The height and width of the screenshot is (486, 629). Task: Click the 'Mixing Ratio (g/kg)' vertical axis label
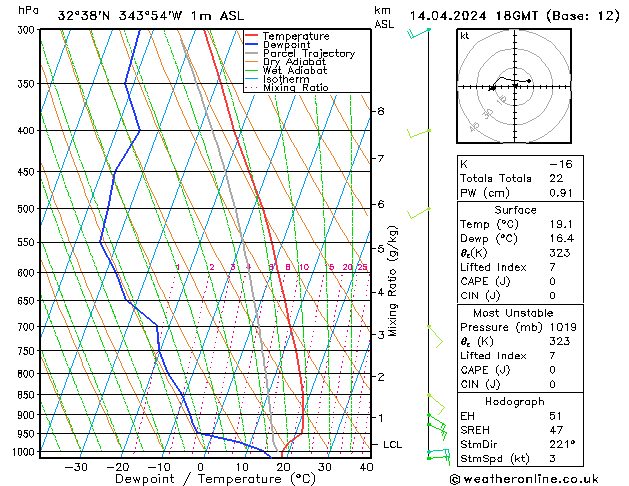[393, 281]
